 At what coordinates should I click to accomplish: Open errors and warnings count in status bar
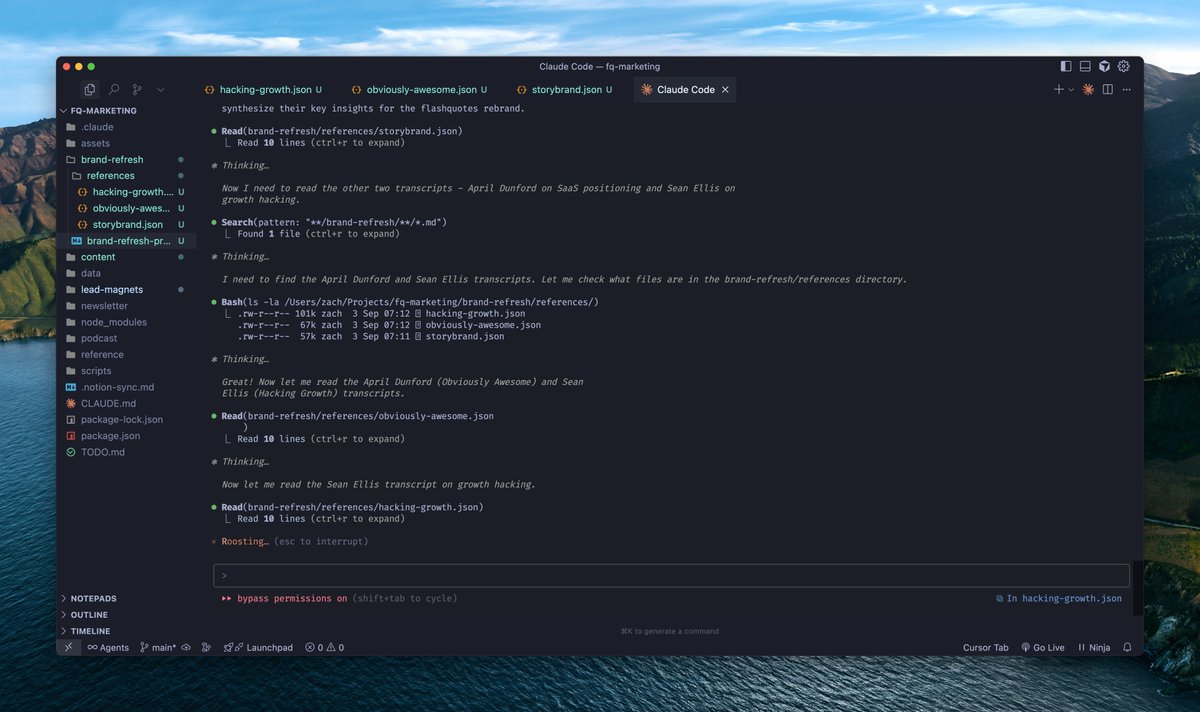[x=324, y=647]
